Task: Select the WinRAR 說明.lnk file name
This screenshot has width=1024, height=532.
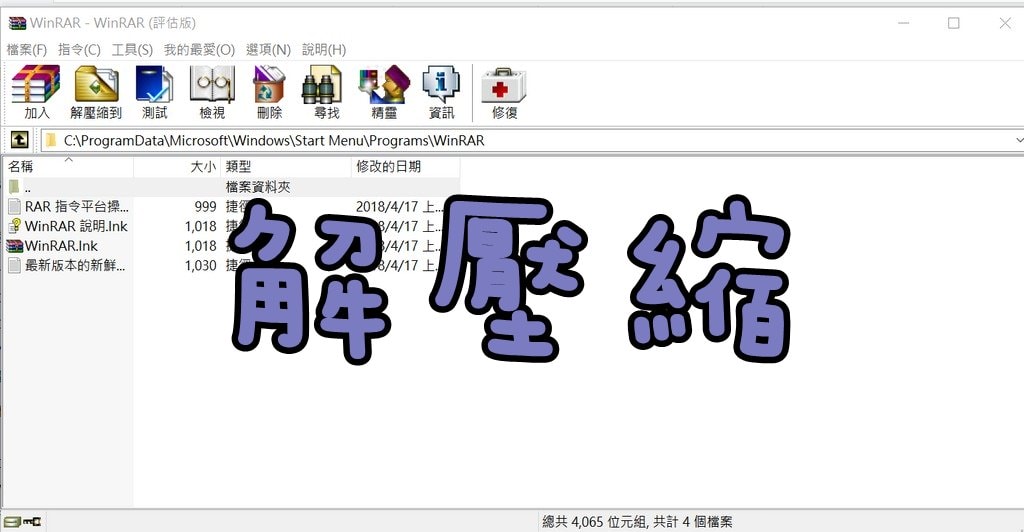Action: click(76, 227)
